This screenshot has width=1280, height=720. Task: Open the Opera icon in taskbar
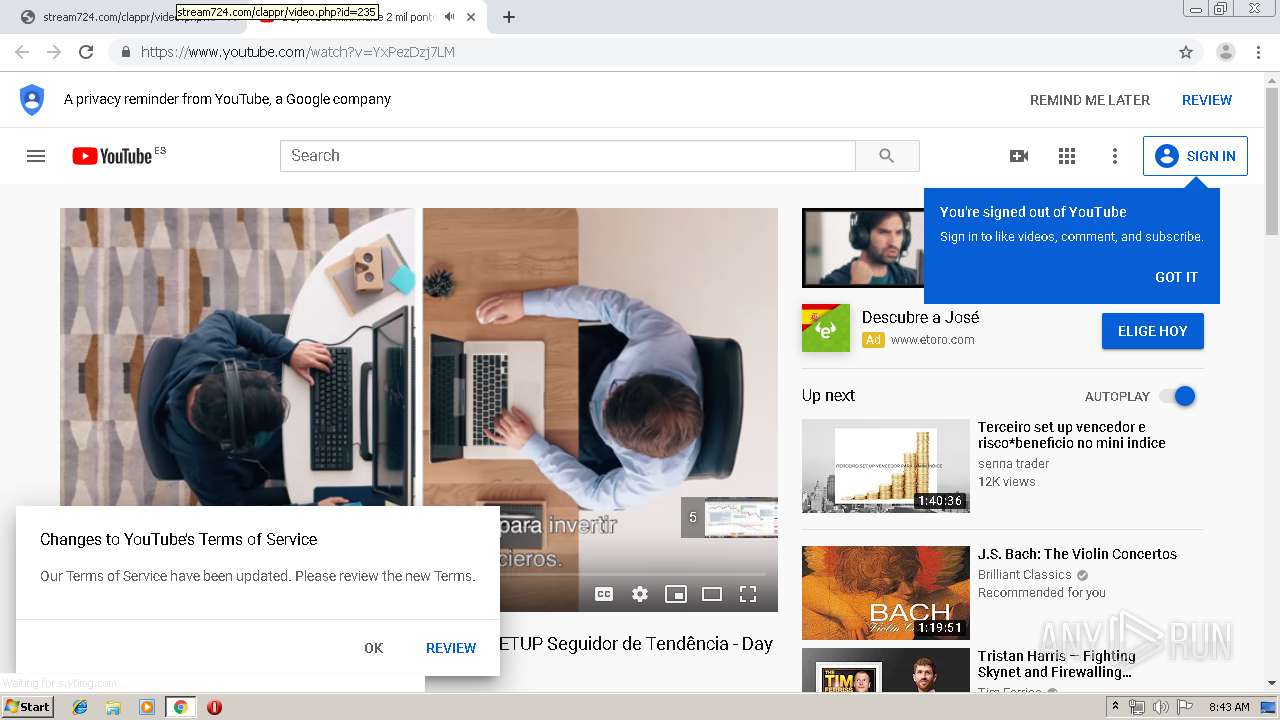click(x=214, y=707)
